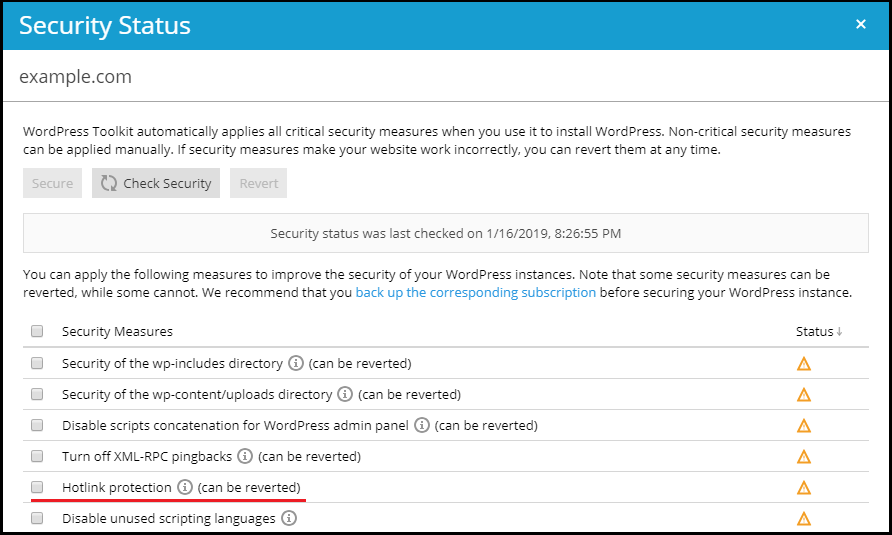Check Disable unused scripting languages
Screen dimensions: 892x535
click(x=37, y=518)
